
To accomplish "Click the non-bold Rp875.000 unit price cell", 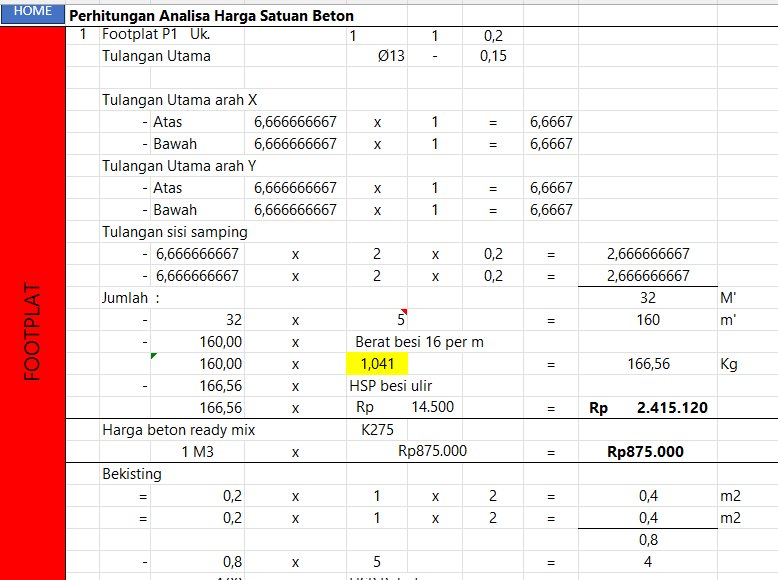I will click(432, 451).
